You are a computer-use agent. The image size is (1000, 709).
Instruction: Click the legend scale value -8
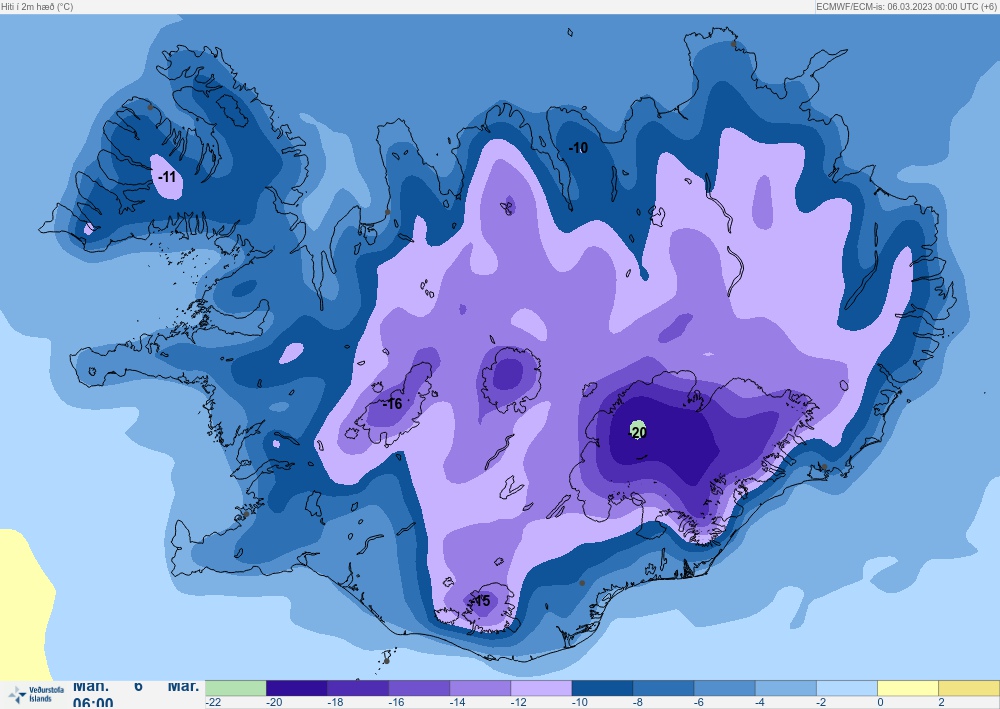coord(638,703)
